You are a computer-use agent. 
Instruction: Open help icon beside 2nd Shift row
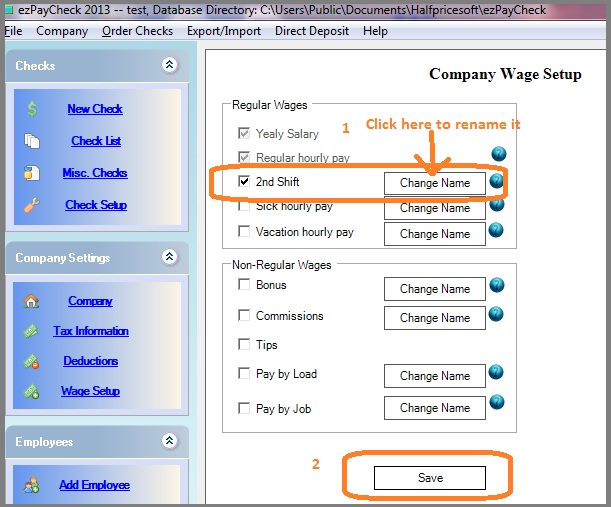pos(497,181)
